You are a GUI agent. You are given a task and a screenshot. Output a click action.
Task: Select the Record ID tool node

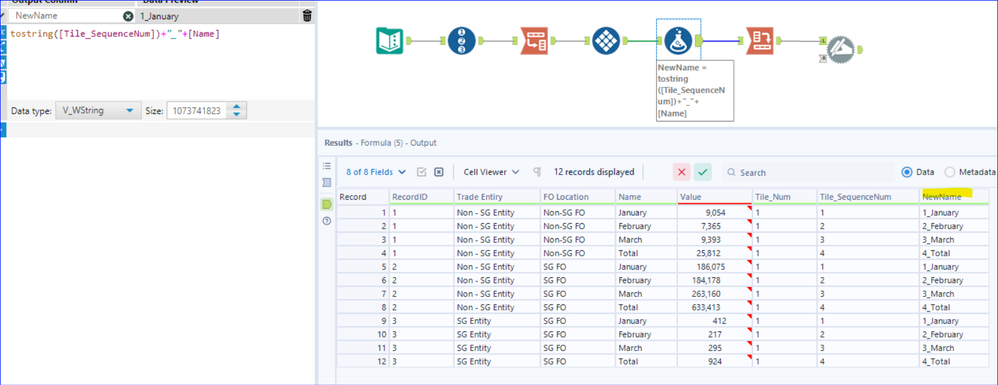tap(461, 41)
